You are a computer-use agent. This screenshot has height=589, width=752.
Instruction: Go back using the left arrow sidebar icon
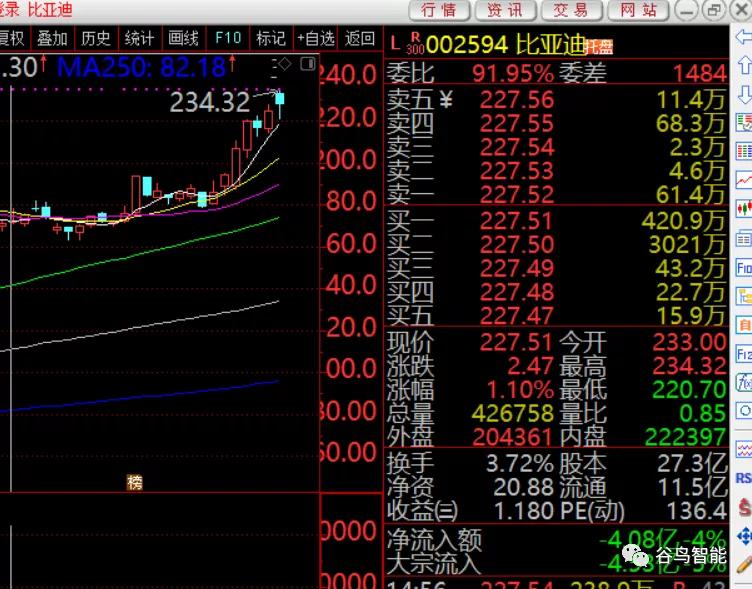(x=744, y=37)
